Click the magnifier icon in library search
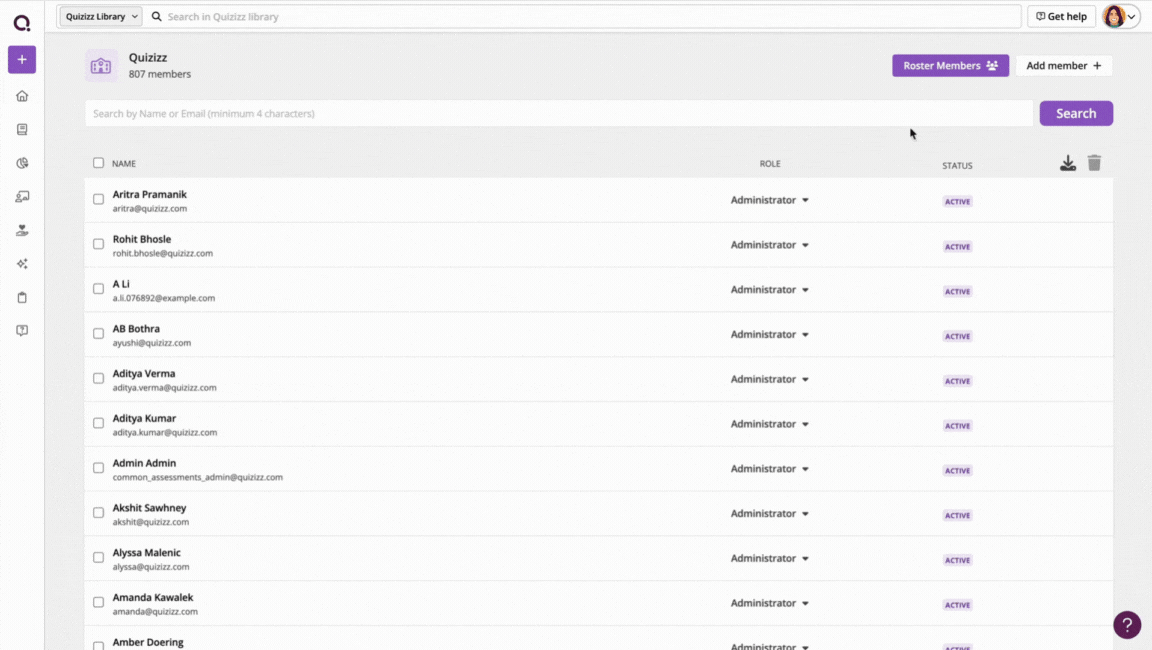 [156, 16]
